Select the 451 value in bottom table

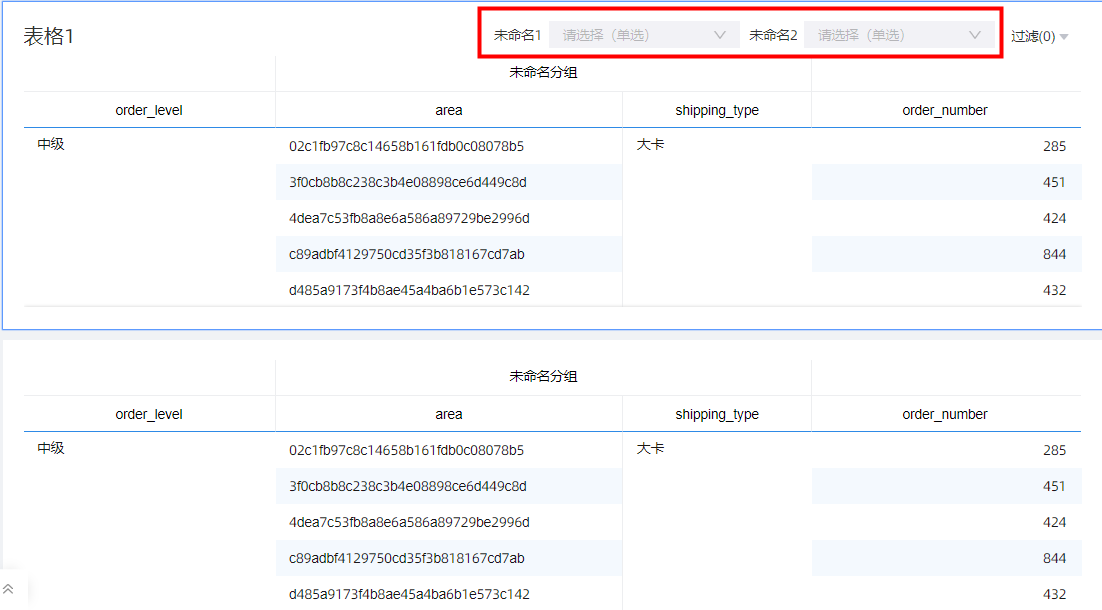pyautogui.click(x=1054, y=487)
